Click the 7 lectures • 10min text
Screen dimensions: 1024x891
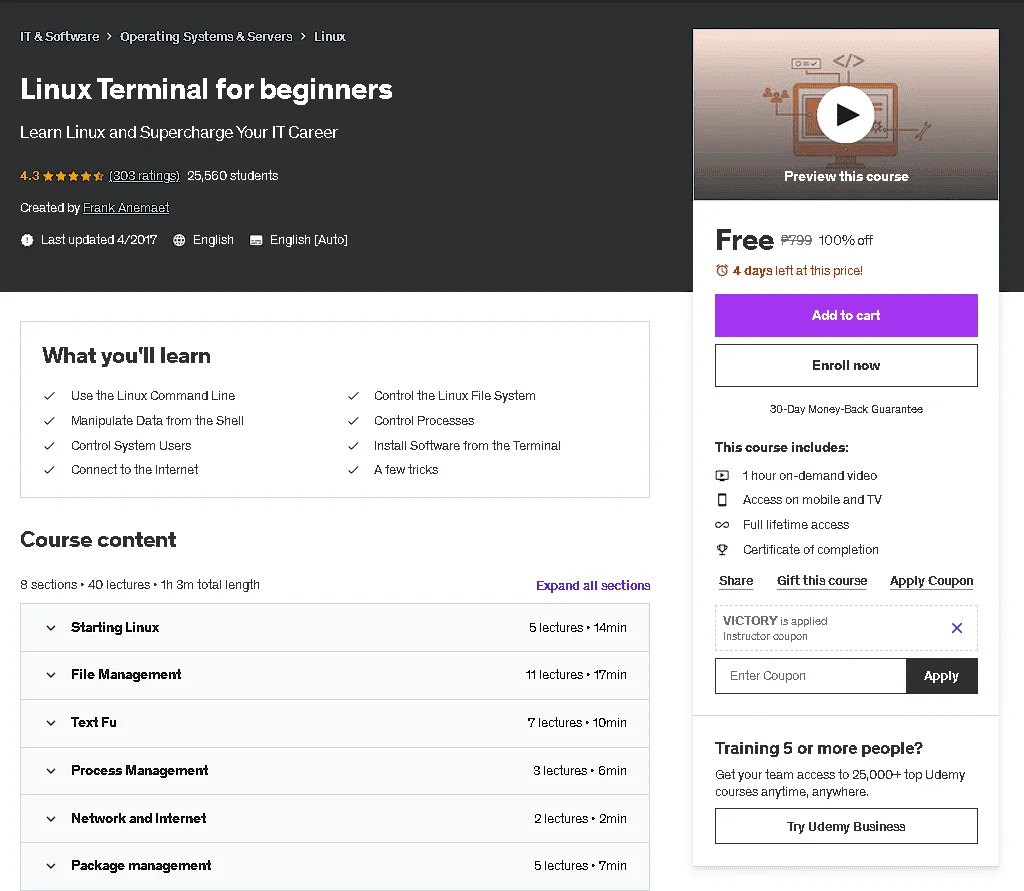pyautogui.click(x=577, y=722)
